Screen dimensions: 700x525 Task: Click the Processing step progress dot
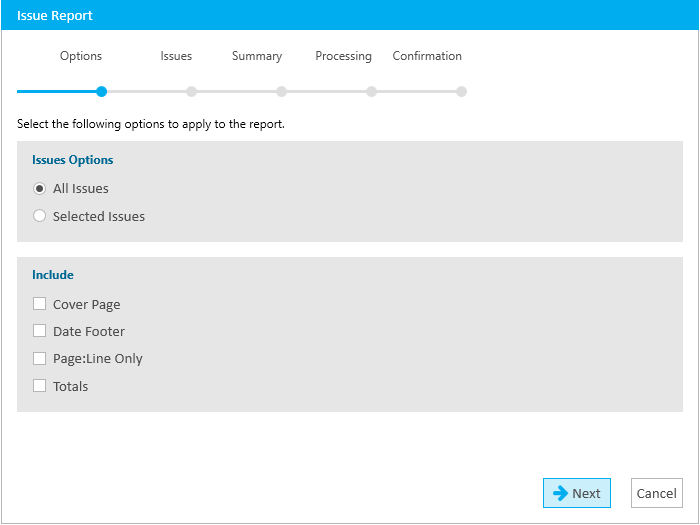pyautogui.click(x=371, y=92)
